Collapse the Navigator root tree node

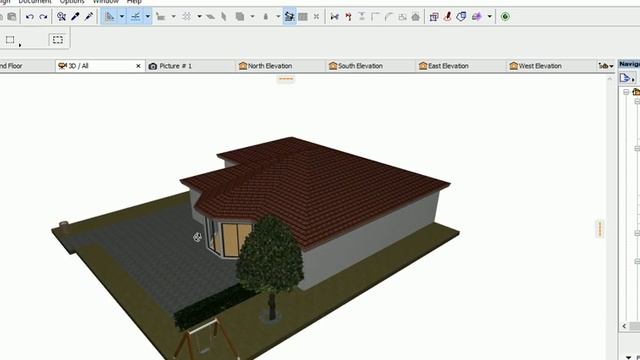click(x=626, y=92)
